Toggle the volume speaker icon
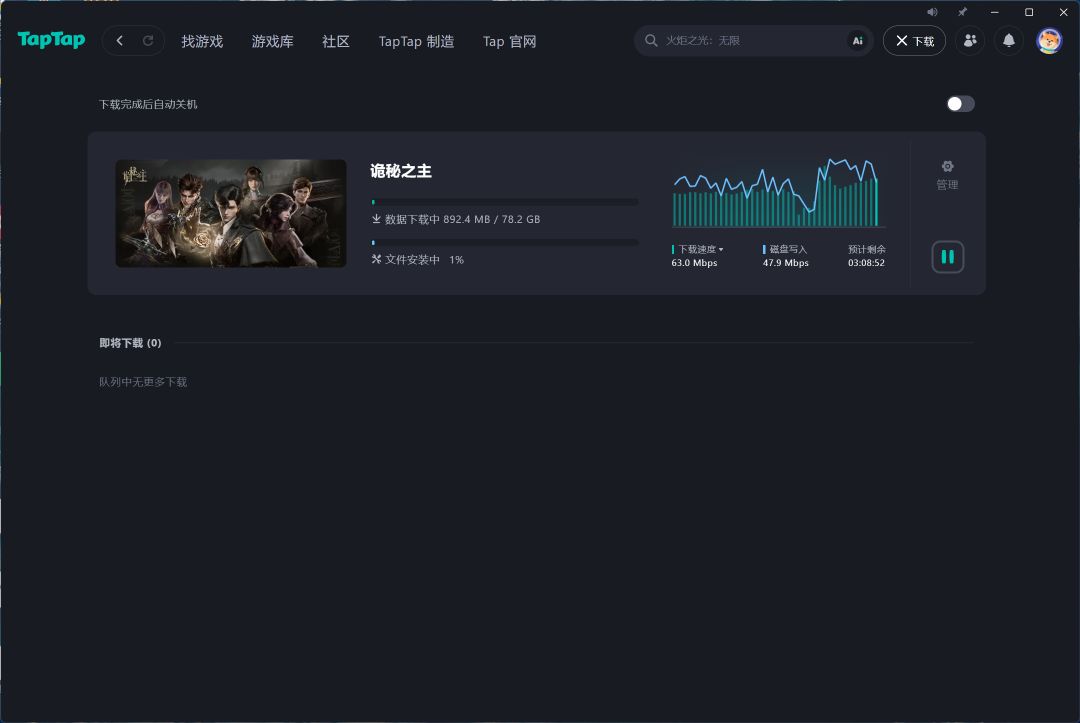 (x=932, y=12)
